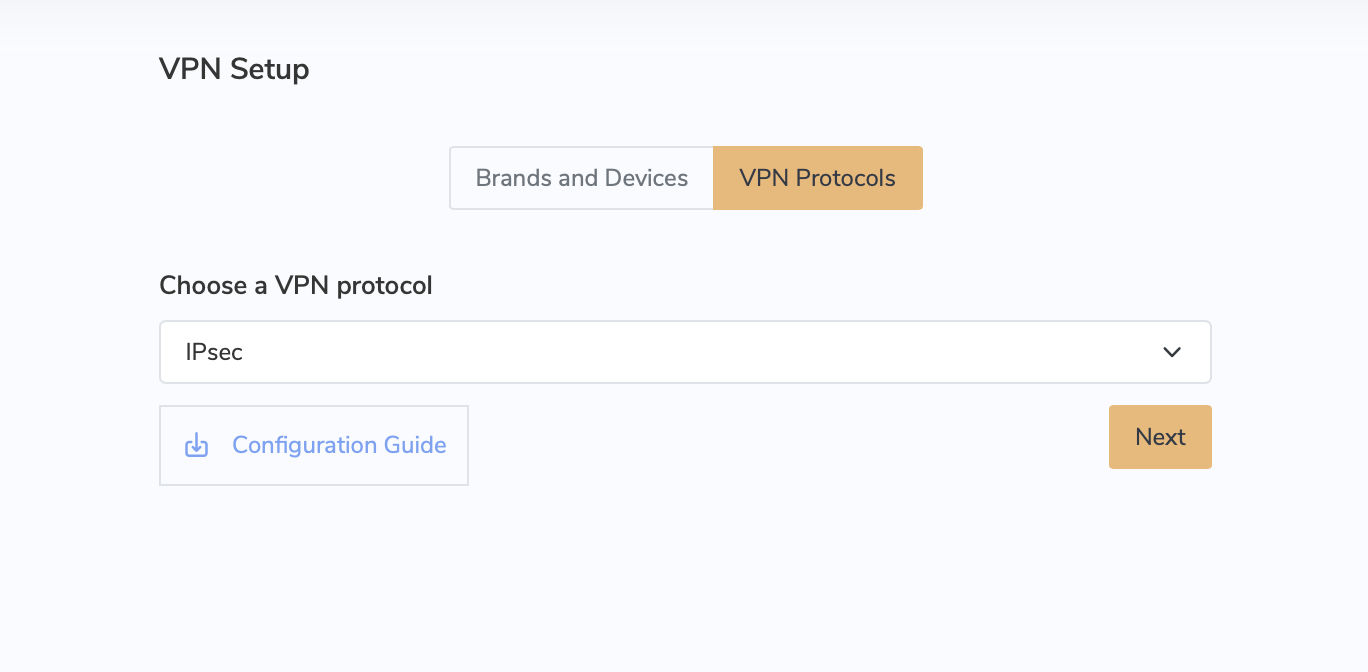Go back to Brands and Devices
Viewport: 1368px width, 672px height.
click(x=582, y=178)
